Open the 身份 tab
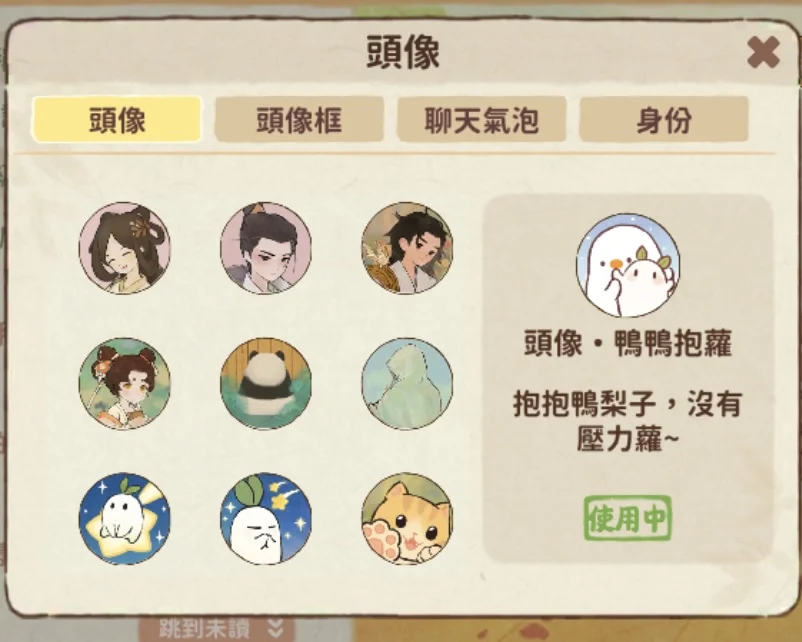802x642 pixels. coord(664,119)
